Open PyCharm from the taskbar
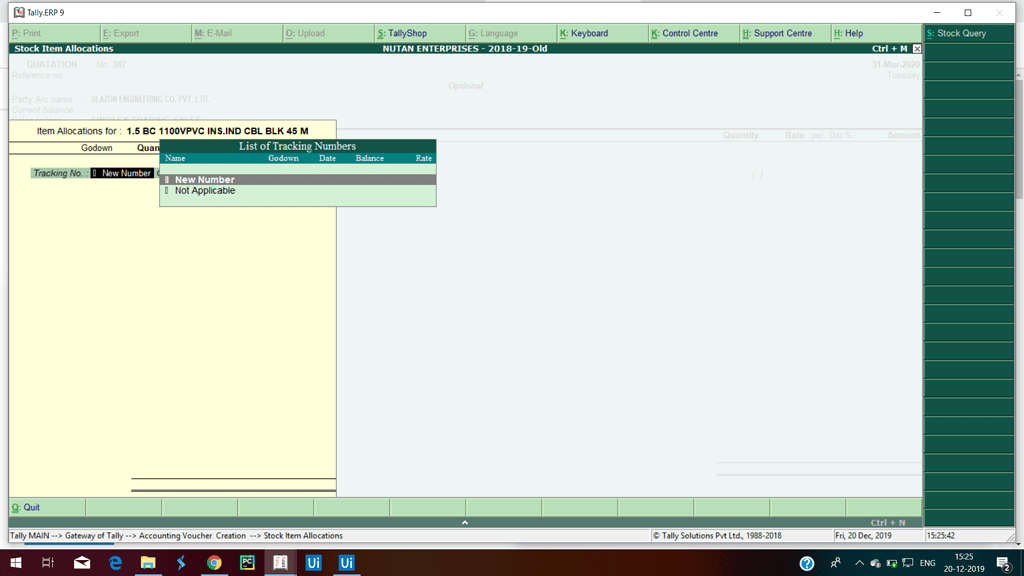The width and height of the screenshot is (1024, 576). click(x=248, y=562)
